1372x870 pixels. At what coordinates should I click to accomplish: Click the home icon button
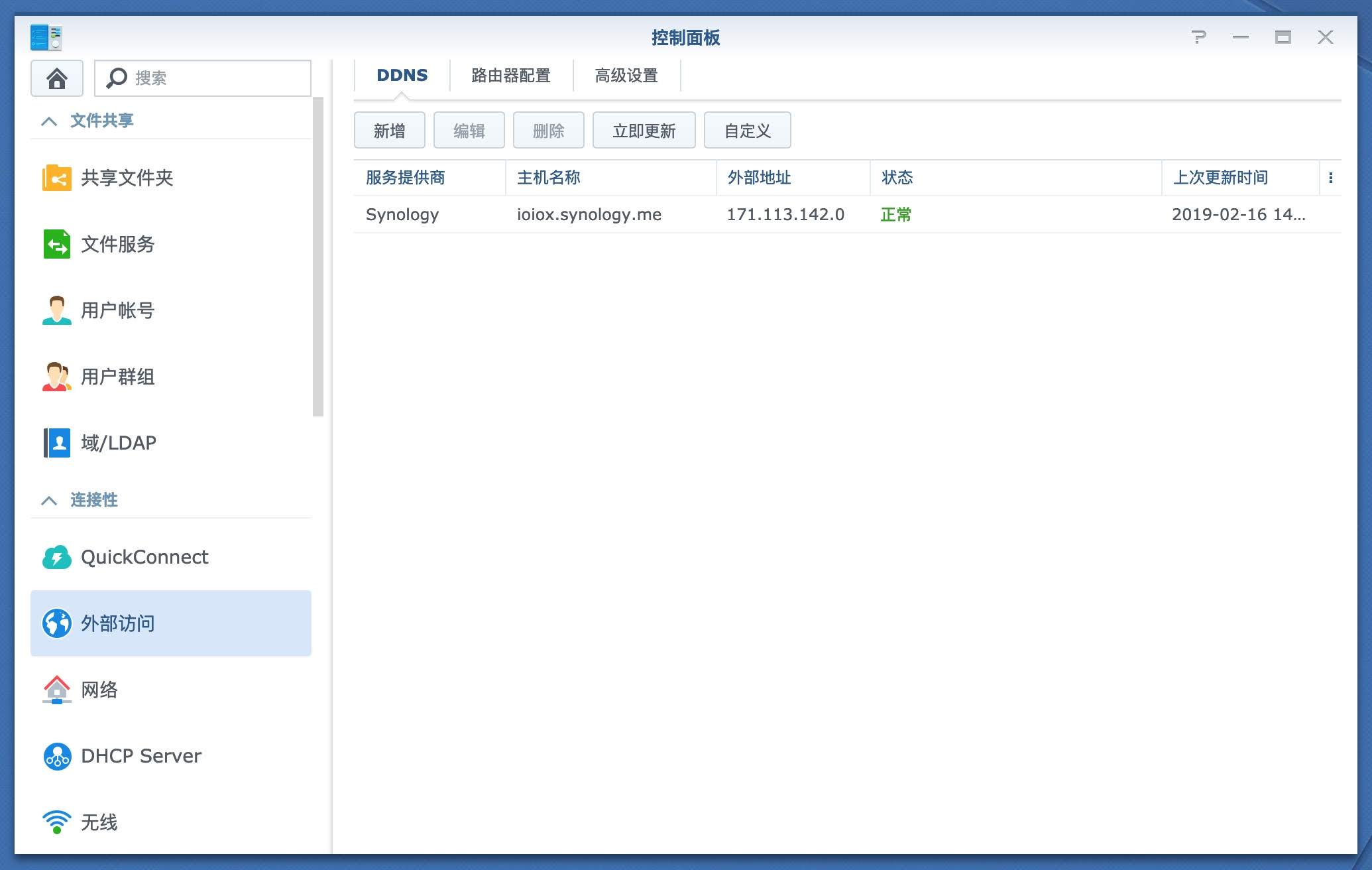57,78
